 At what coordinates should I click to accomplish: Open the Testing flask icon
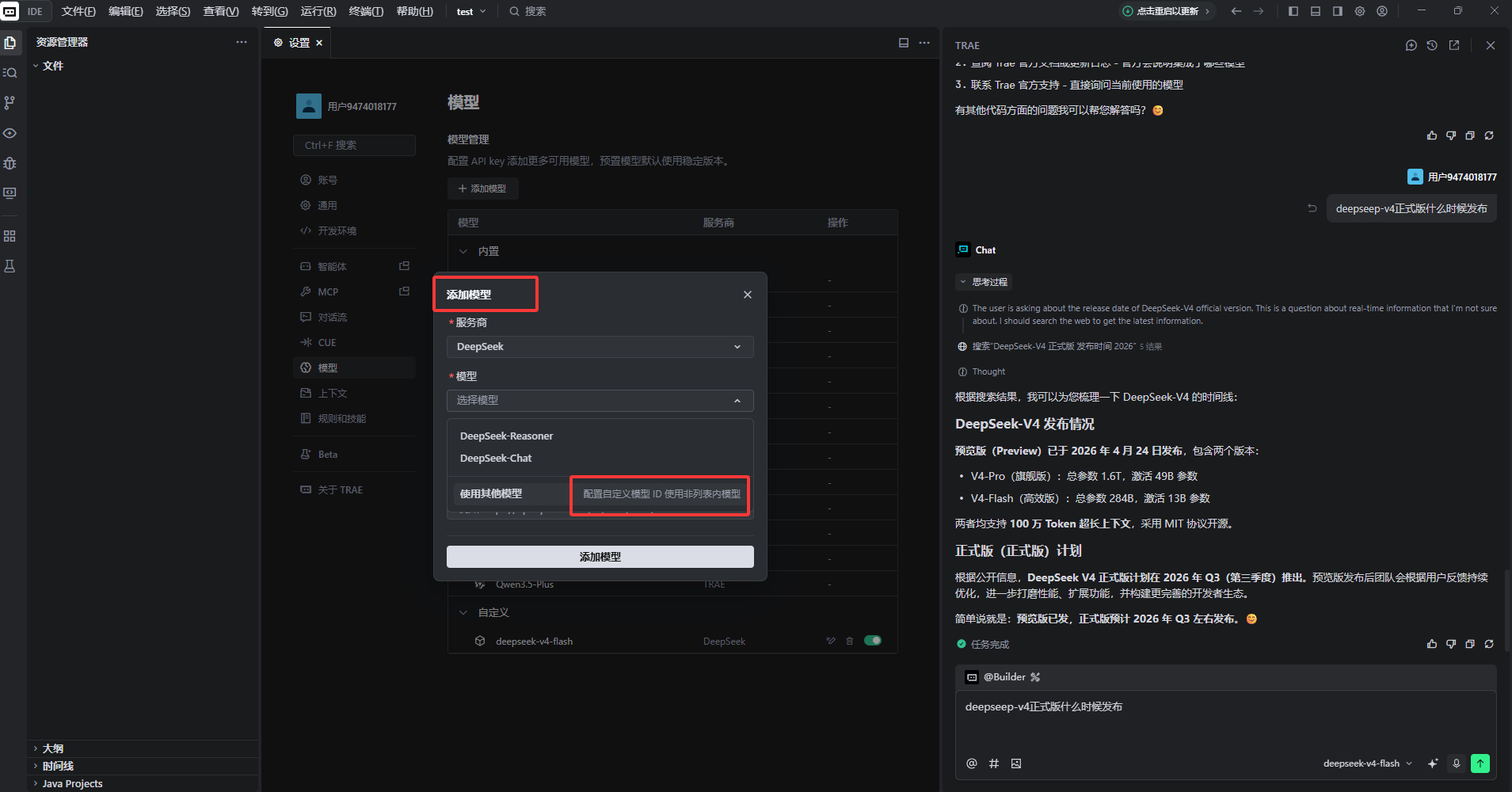pos(10,266)
